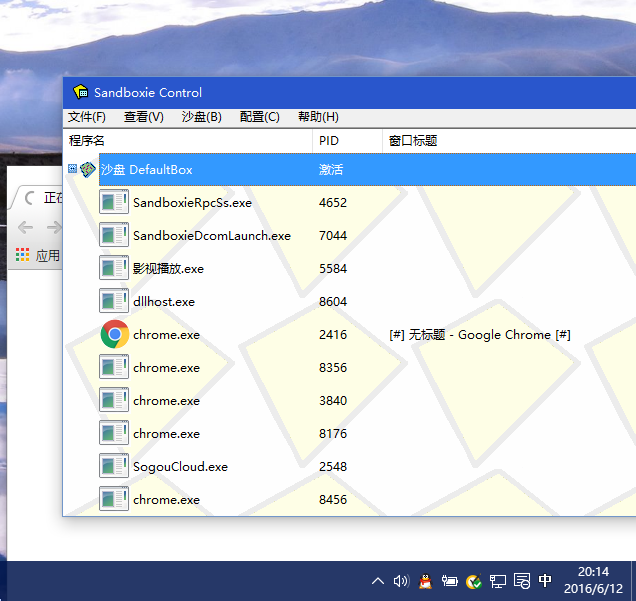The height and width of the screenshot is (601, 636).
Task: Open the clock showing 20:14
Action: coord(593,580)
